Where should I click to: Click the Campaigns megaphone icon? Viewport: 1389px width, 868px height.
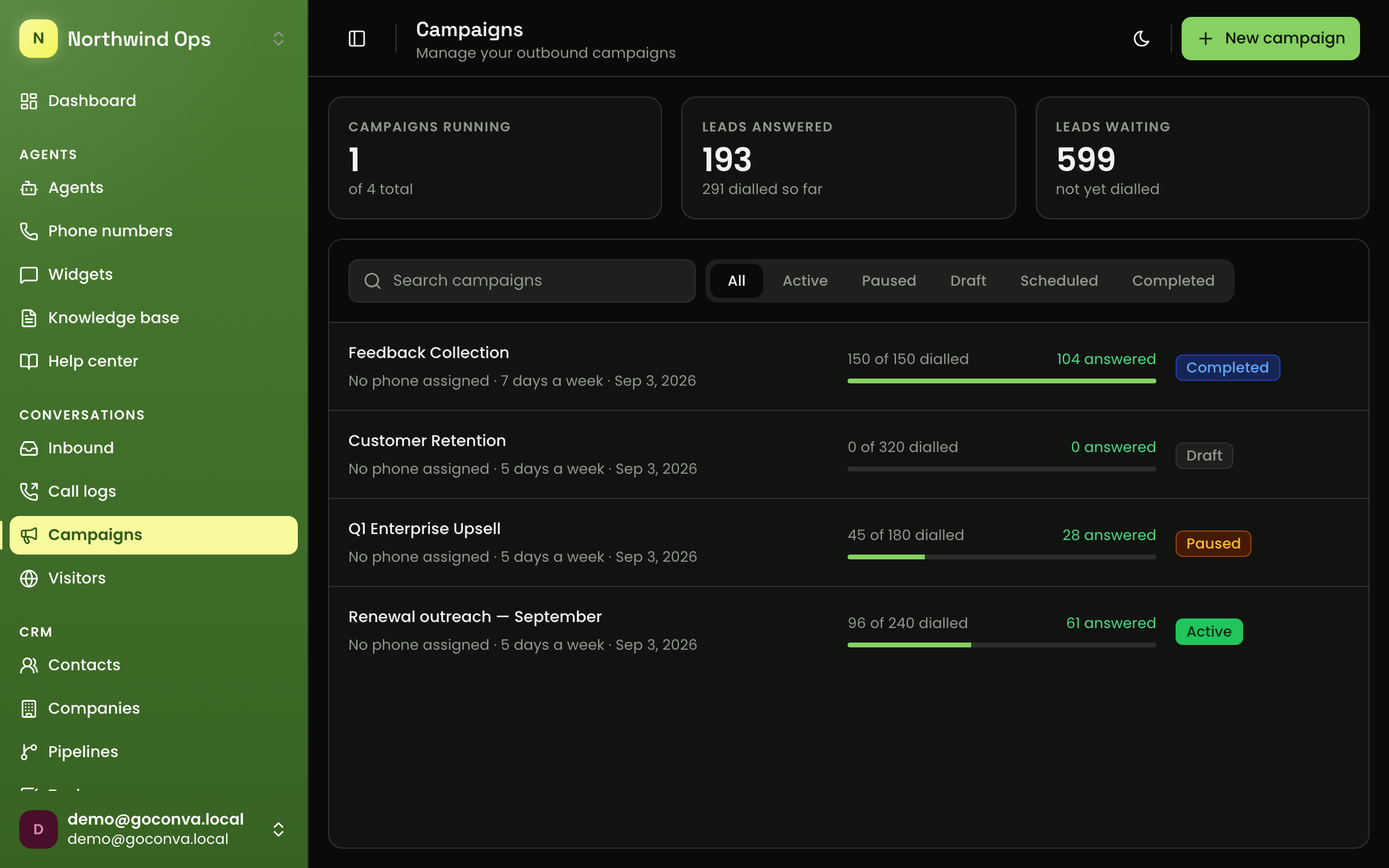29,535
